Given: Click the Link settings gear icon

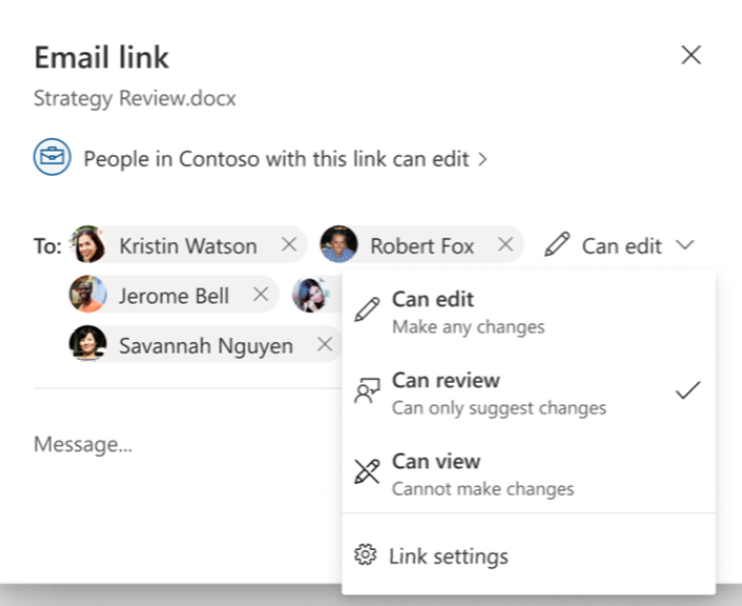Looking at the screenshot, I should [367, 556].
